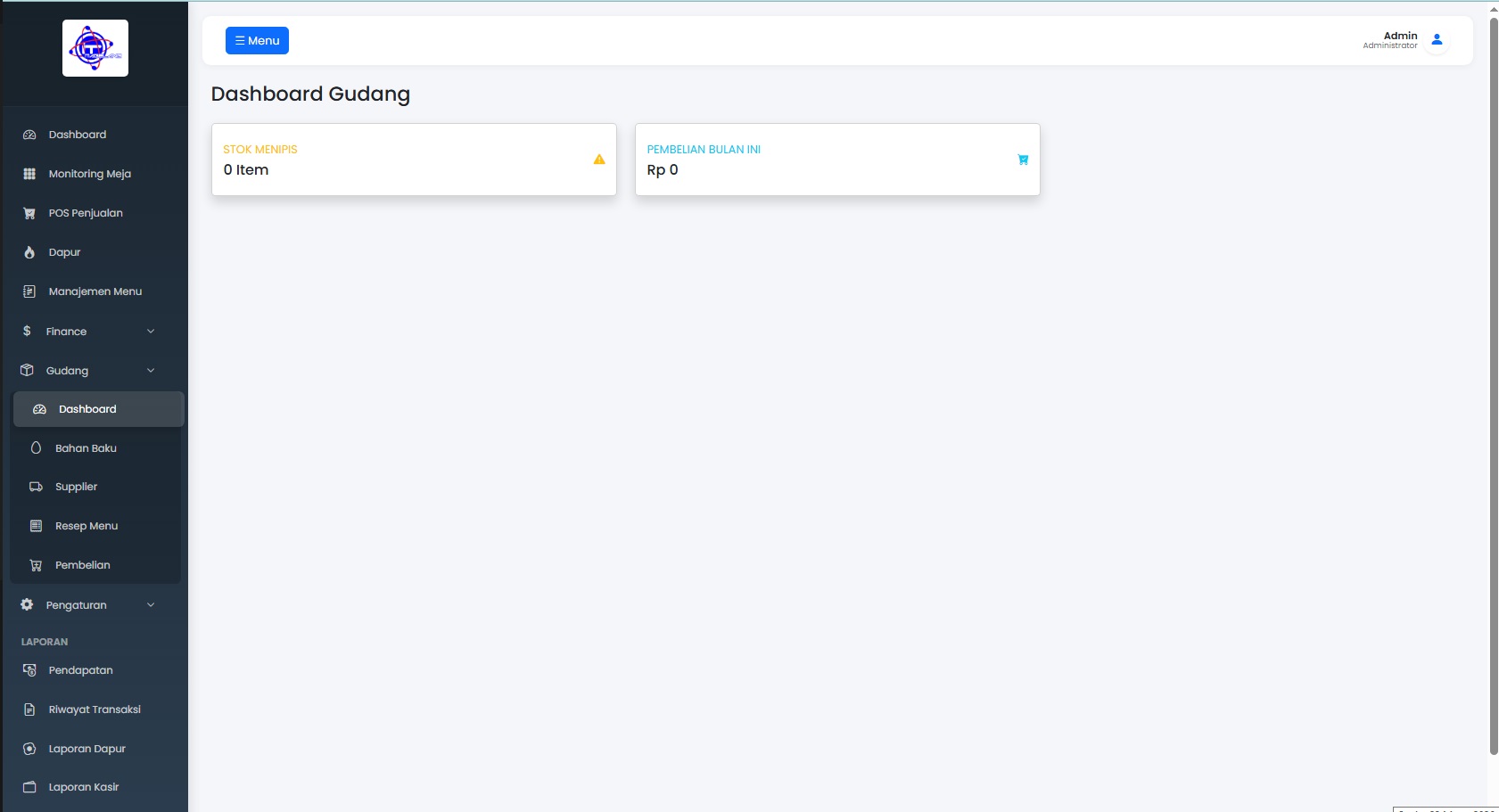This screenshot has width=1499, height=812.
Task: Open Resep Menu page
Action: pyautogui.click(x=97, y=526)
